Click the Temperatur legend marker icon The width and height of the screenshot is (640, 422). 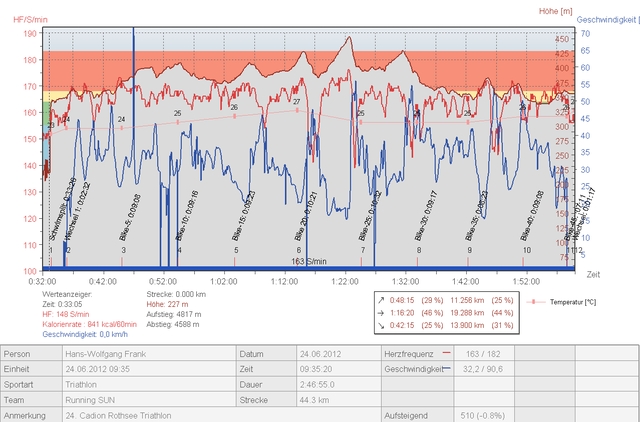click(534, 300)
